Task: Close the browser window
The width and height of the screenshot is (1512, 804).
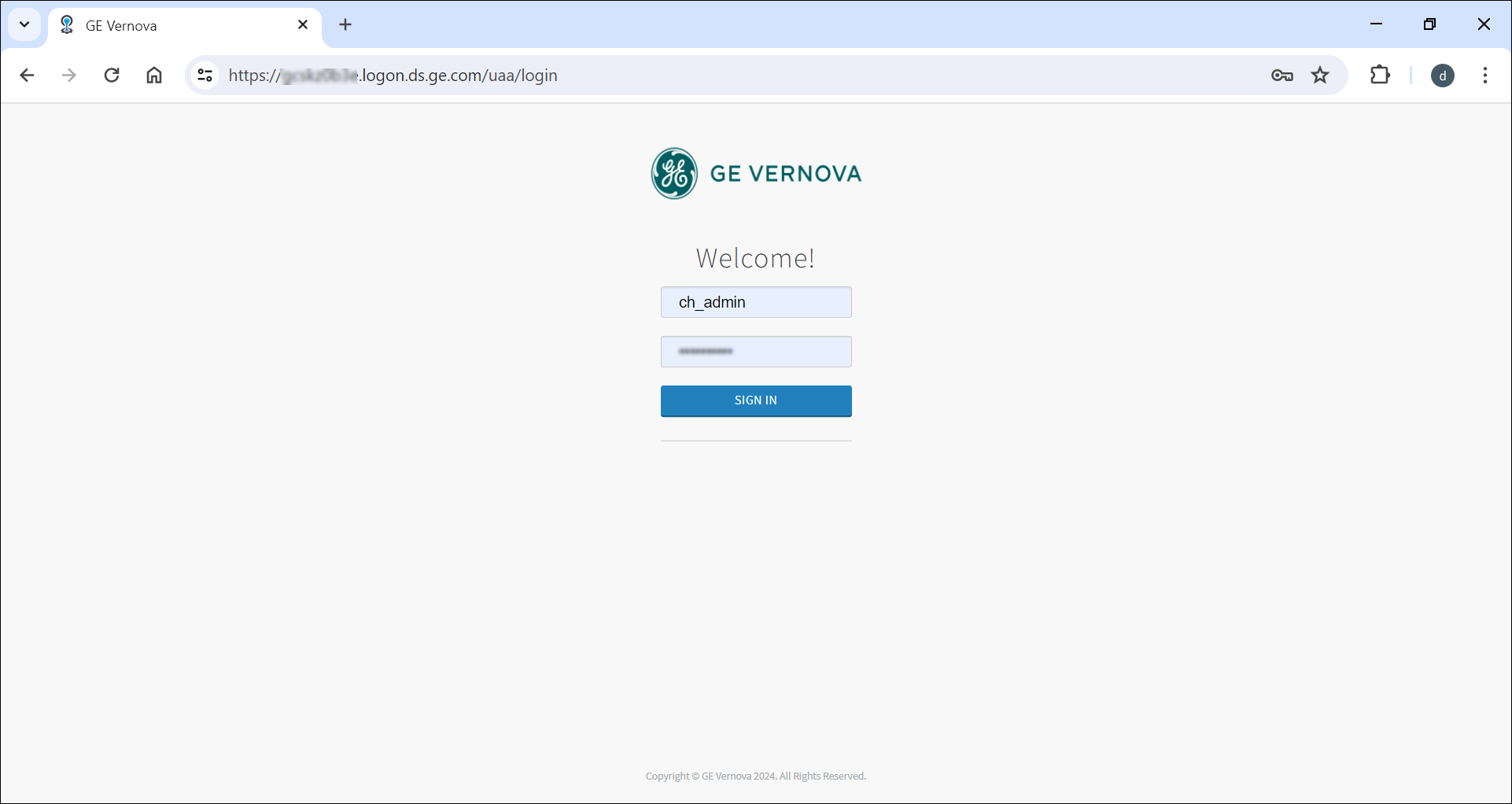Action: tap(1484, 24)
